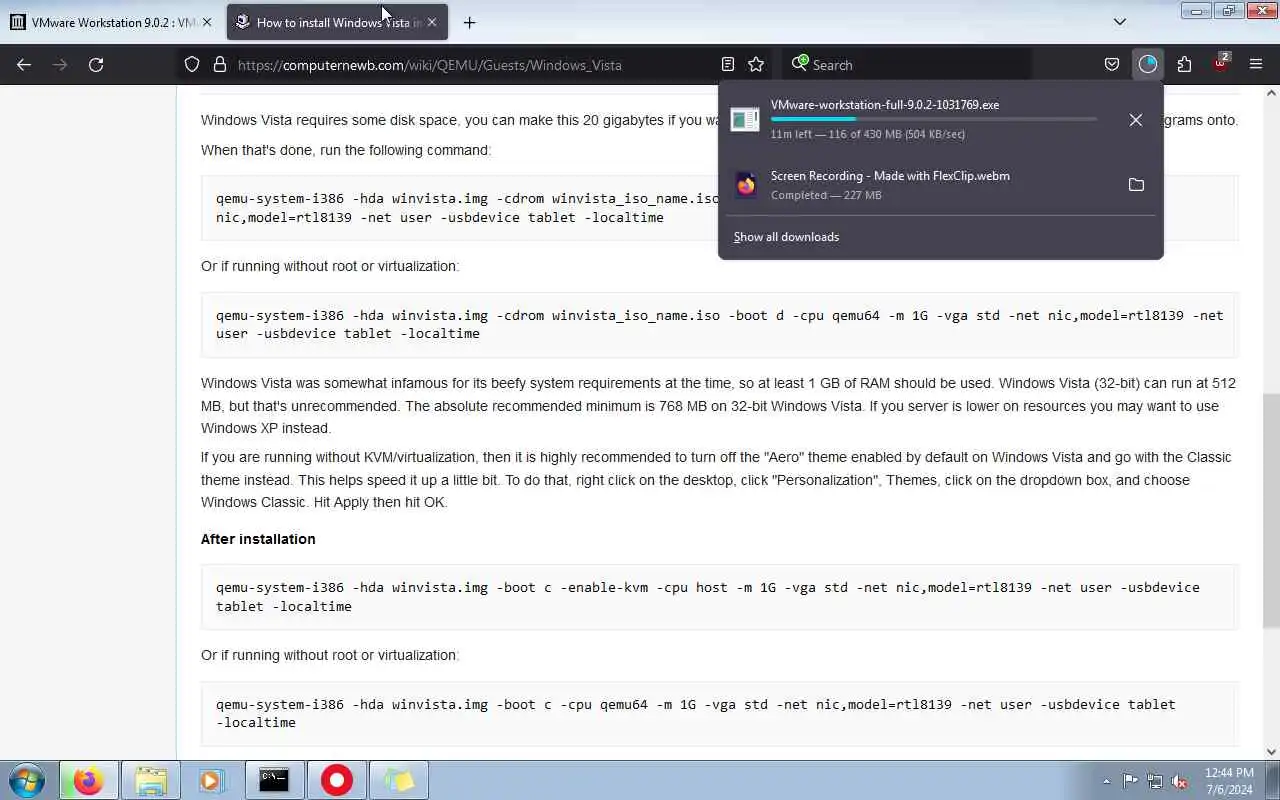The image size is (1280, 800).
Task: Open tracking protection shield icon
Action: coord(192,64)
